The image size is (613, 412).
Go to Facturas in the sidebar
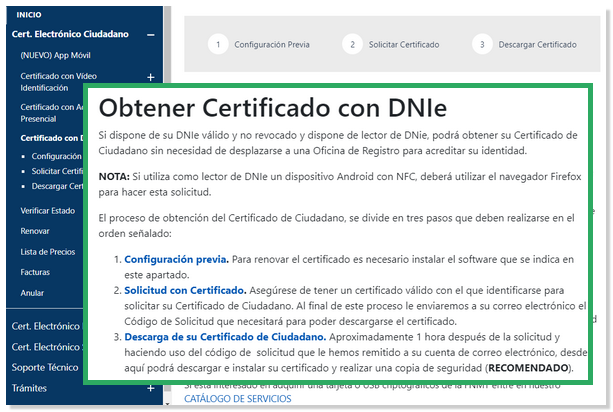point(37,272)
